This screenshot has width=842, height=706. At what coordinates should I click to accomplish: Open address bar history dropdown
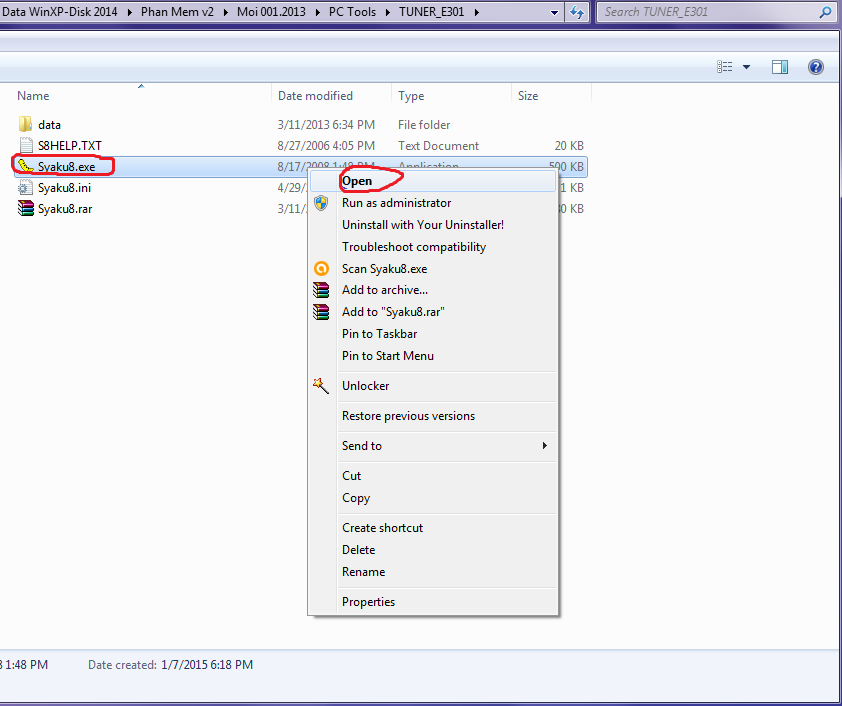coord(555,13)
